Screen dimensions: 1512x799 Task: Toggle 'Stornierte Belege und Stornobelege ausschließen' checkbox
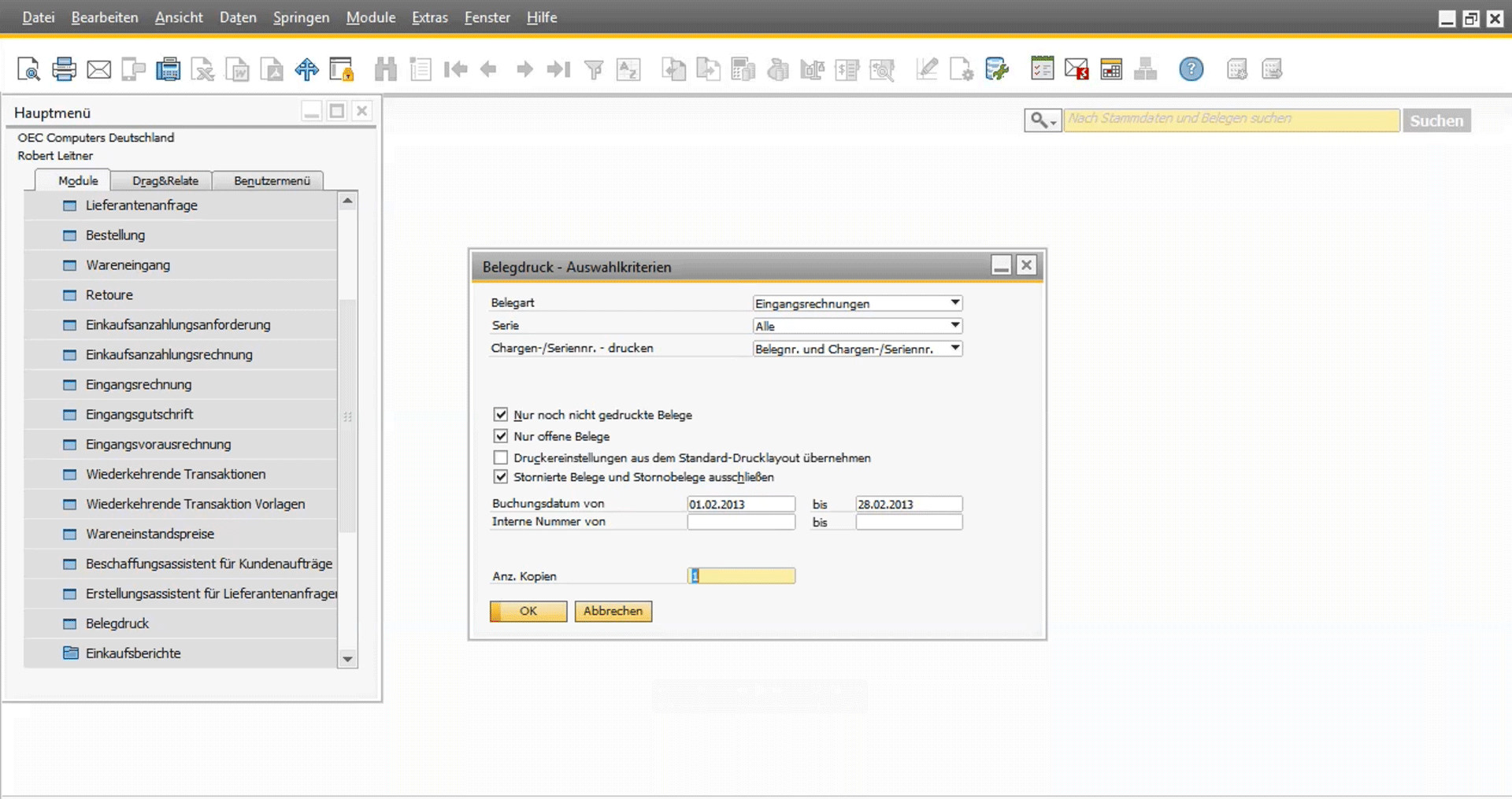tap(501, 476)
